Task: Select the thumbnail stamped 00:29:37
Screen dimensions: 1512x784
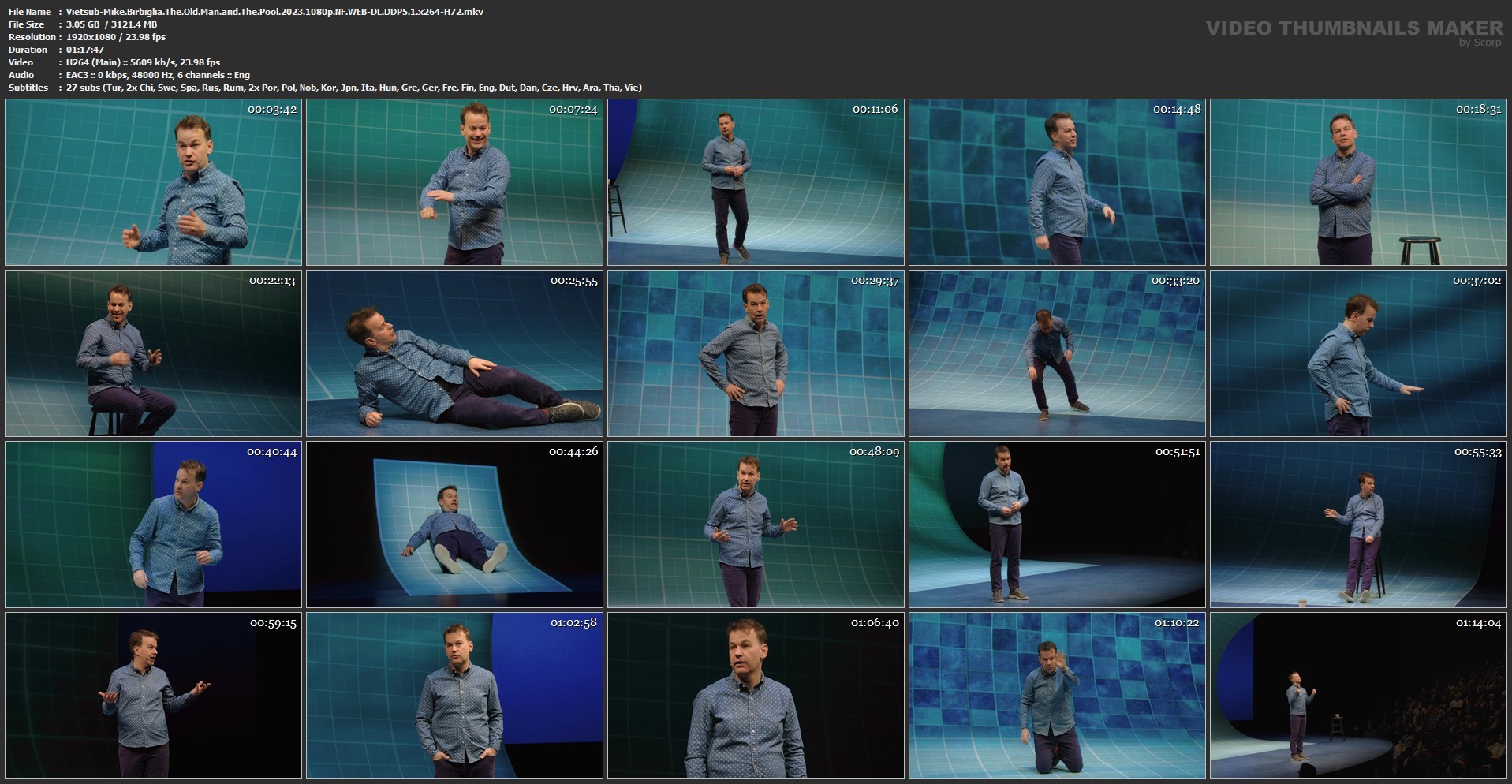Action: (756, 353)
